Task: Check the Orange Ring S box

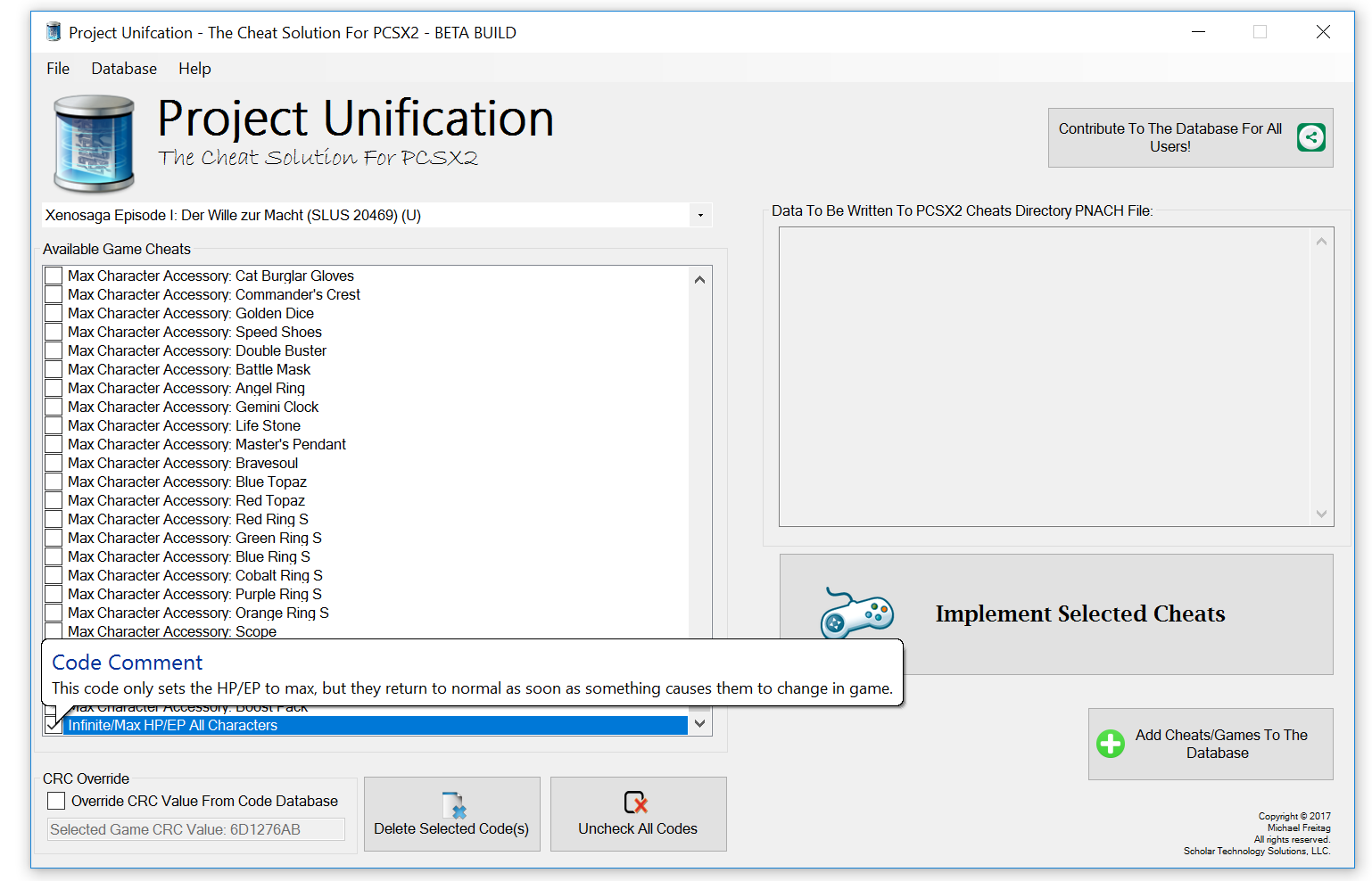Action: coord(54,613)
